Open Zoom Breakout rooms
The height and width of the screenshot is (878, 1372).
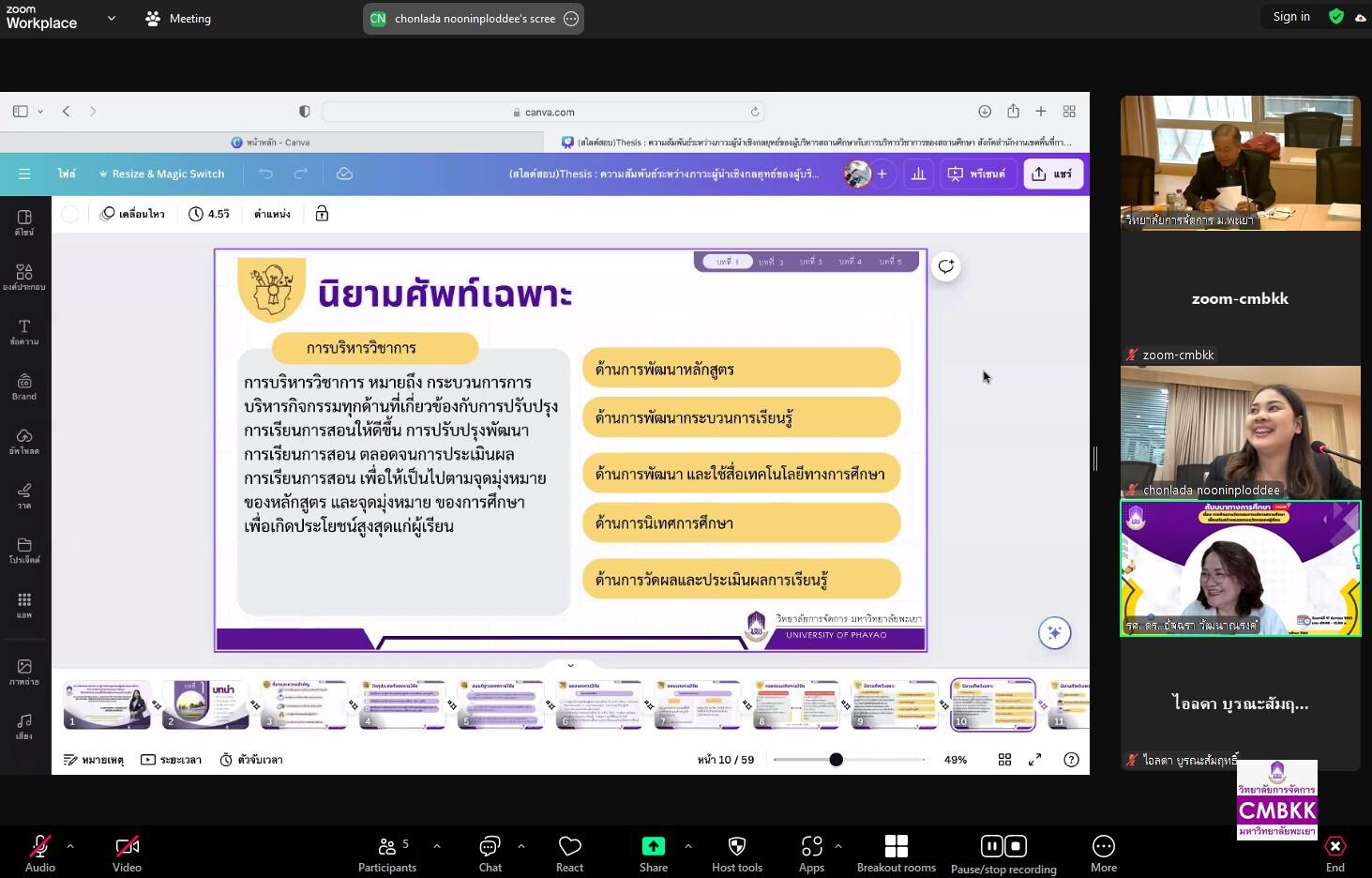897,854
